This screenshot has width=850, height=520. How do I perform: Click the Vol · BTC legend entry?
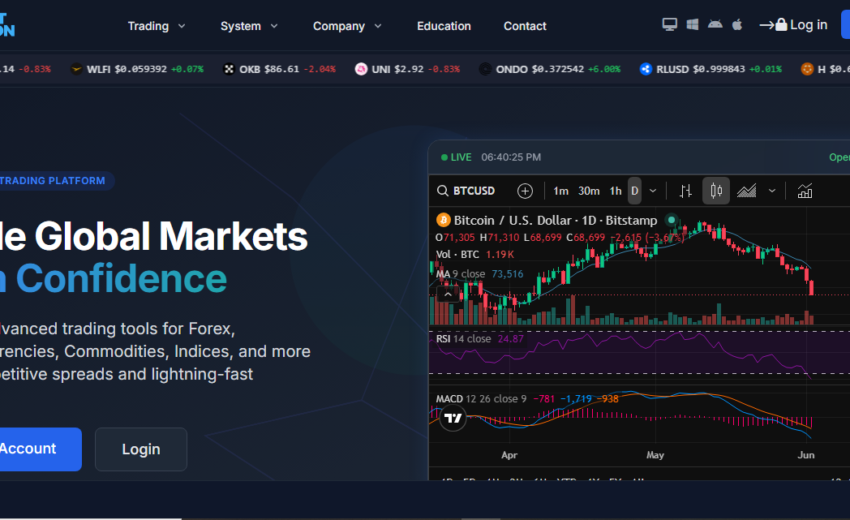(x=458, y=254)
